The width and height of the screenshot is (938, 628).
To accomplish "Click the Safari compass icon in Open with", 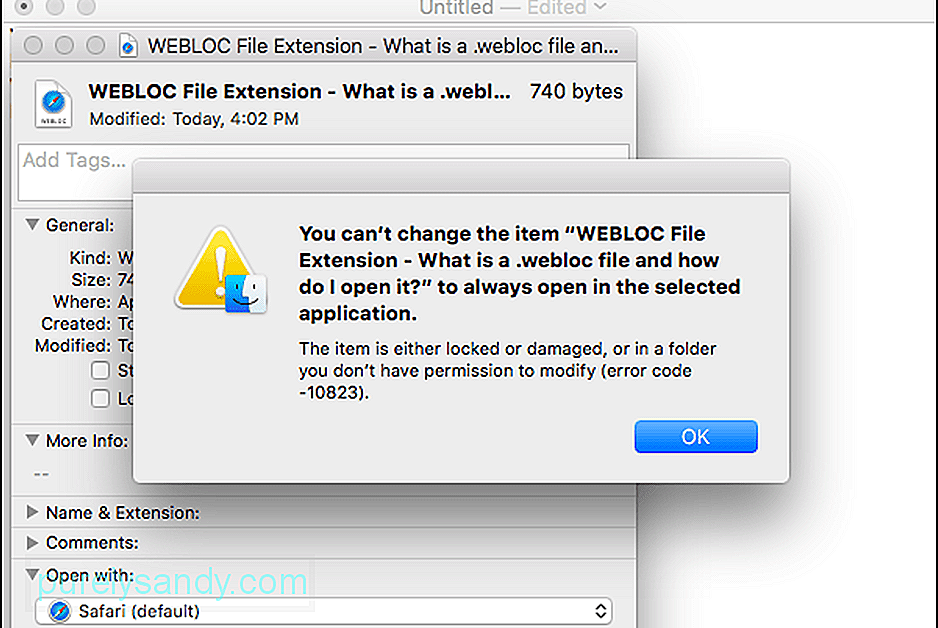I will tap(60, 611).
